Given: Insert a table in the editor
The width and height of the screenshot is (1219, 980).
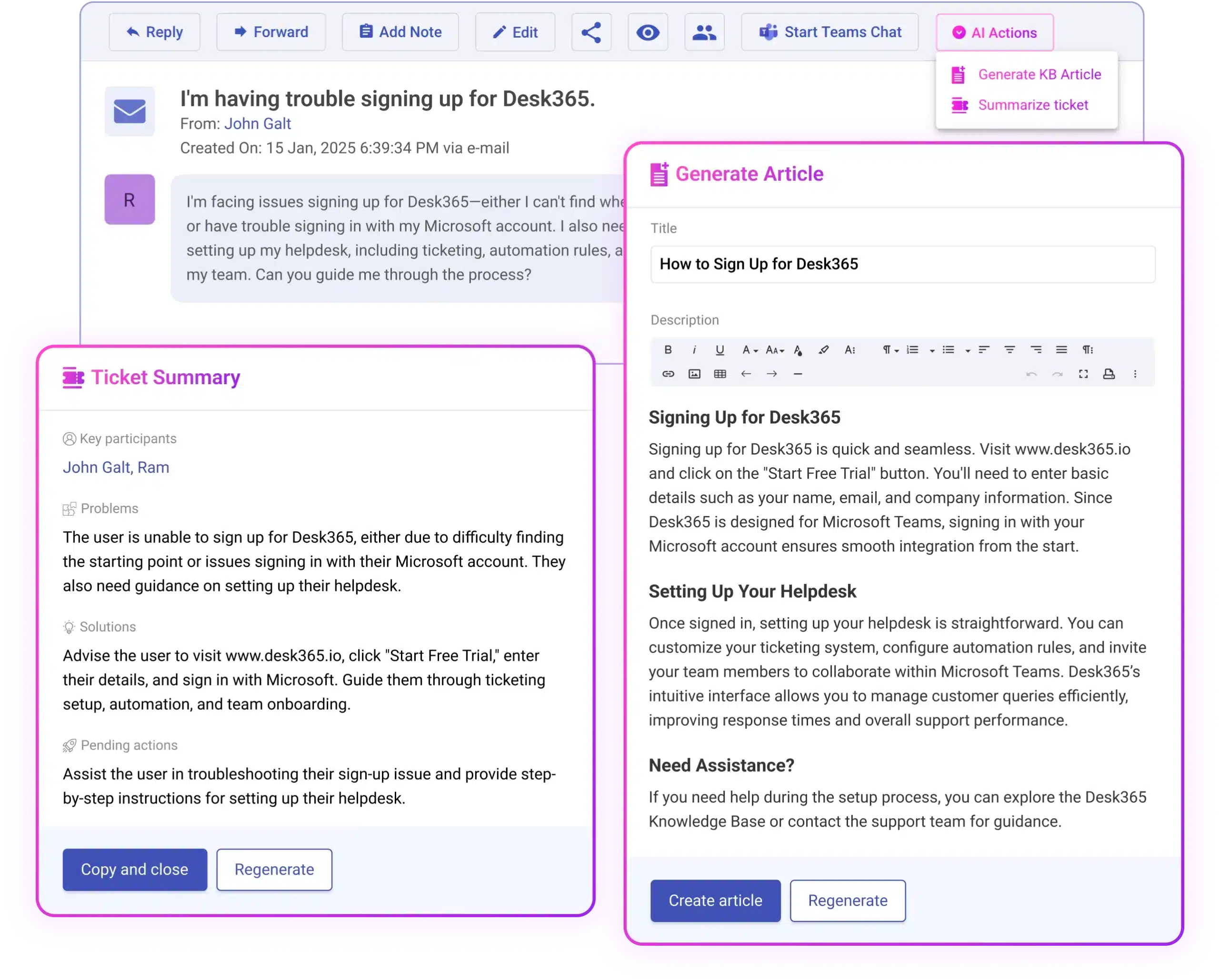Looking at the screenshot, I should click(720, 374).
